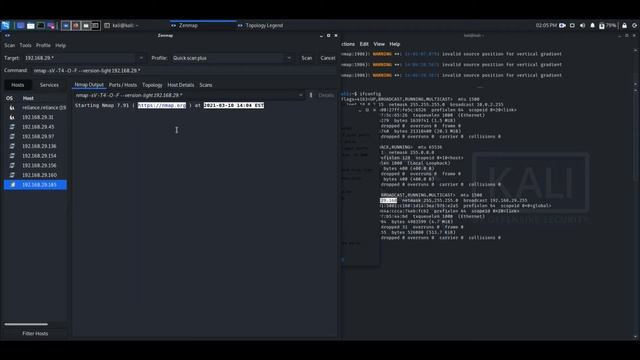Screen dimensions: 640x360
Task: Click the Cancel button
Action: pyautogui.click(x=328, y=58)
